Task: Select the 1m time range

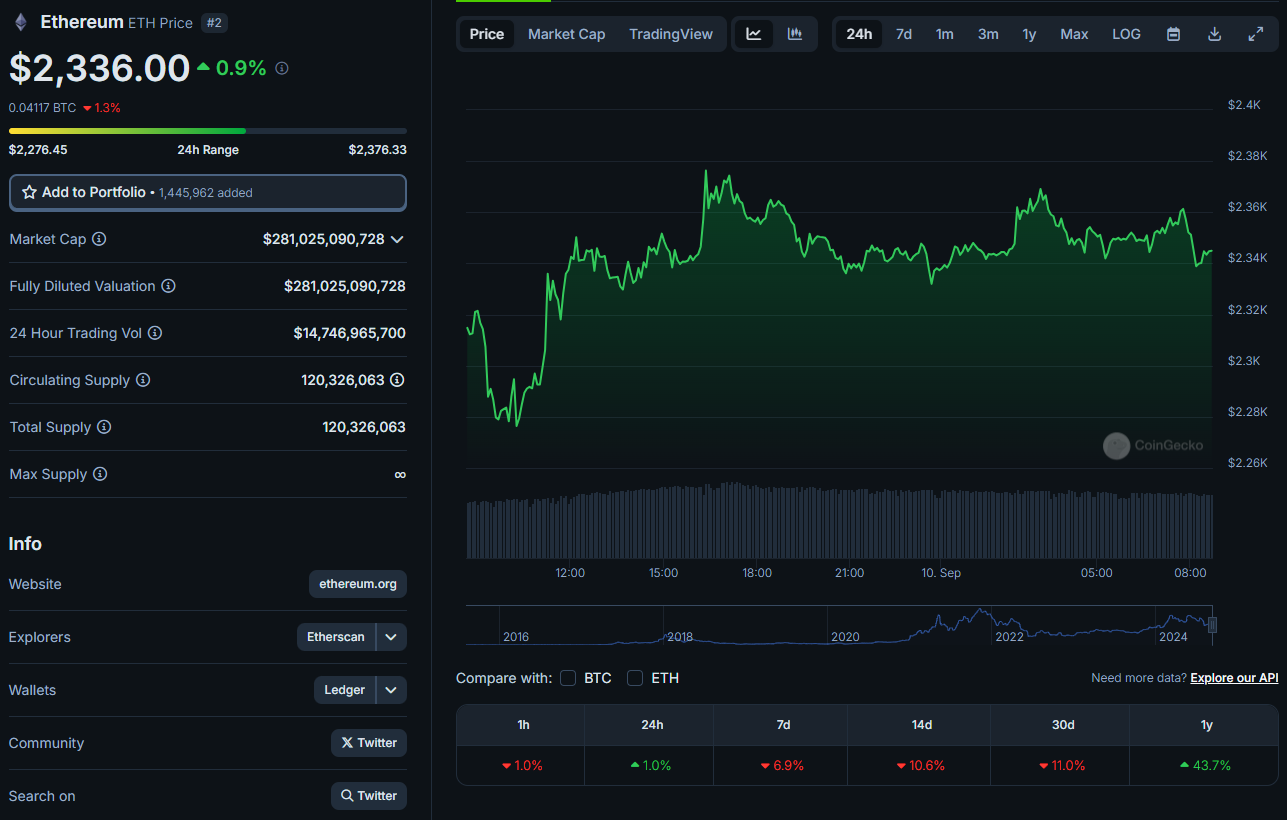Action: point(945,34)
